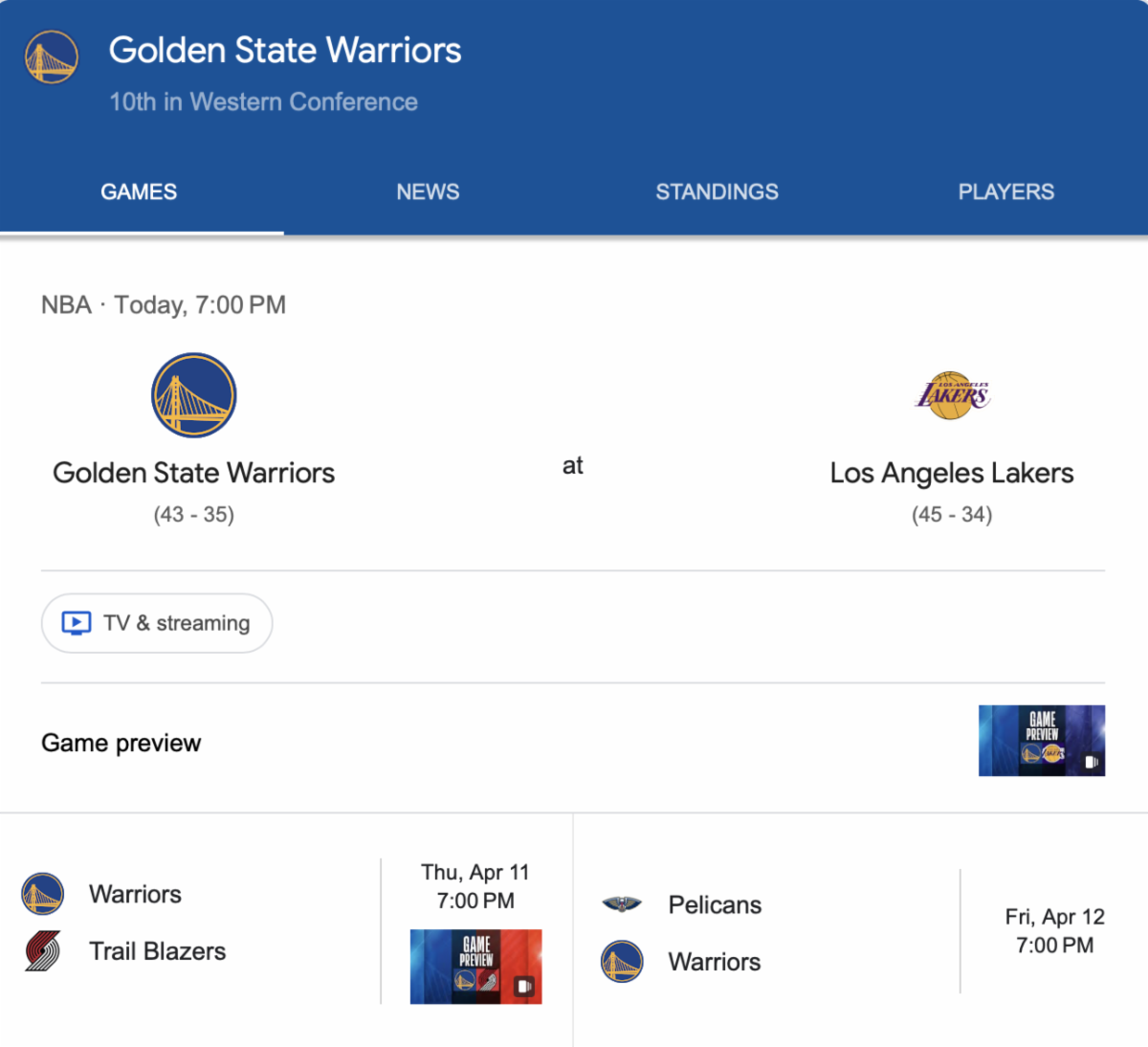Image resolution: width=1148 pixels, height=1047 pixels.
Task: Select the Fri, Apr 12 Pelicans game
Action: [x=1054, y=930]
